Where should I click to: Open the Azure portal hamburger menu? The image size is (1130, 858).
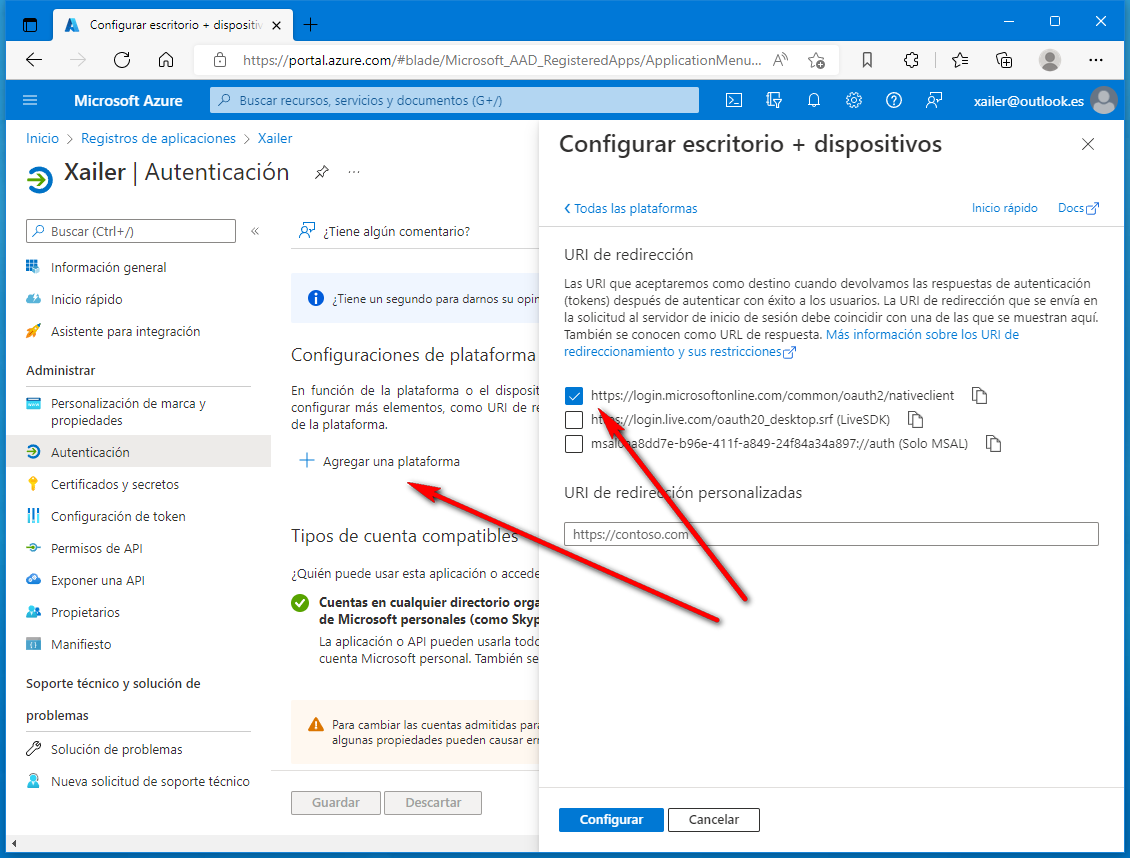tap(30, 100)
